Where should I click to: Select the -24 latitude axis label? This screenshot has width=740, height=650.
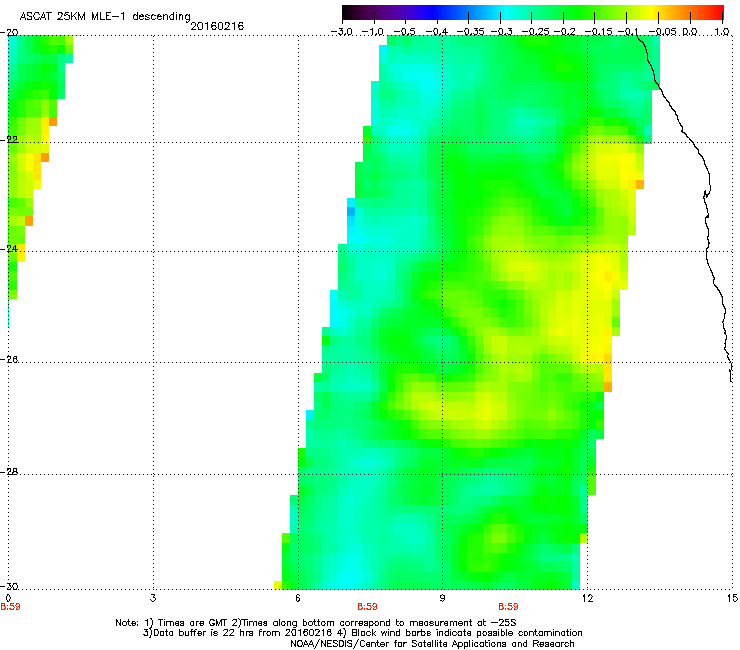click(x=9, y=248)
